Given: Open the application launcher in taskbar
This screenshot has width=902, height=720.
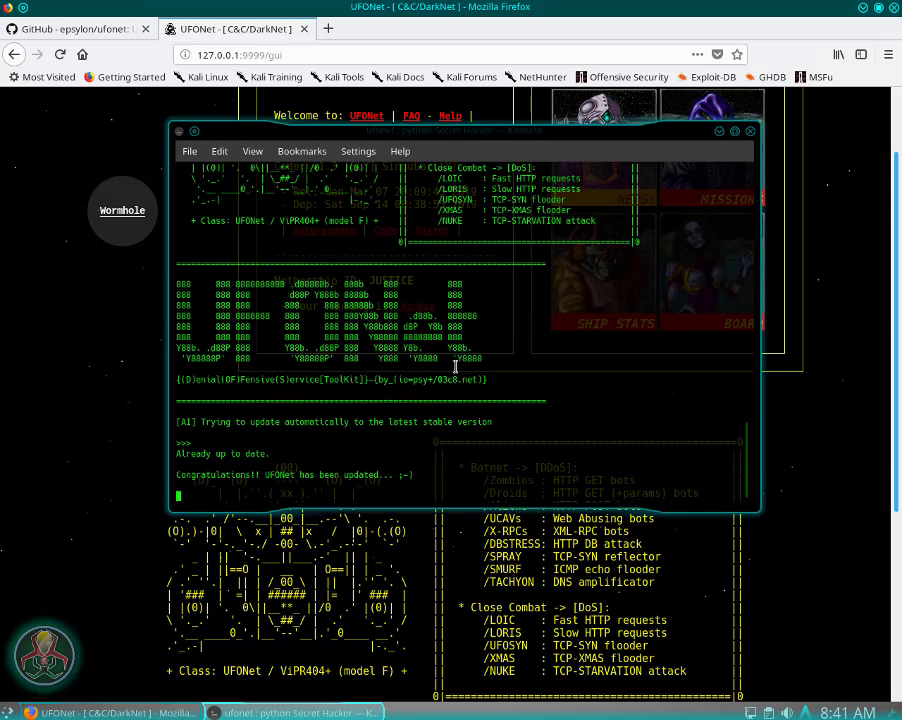Looking at the screenshot, I should pyautogui.click(x=8, y=712).
